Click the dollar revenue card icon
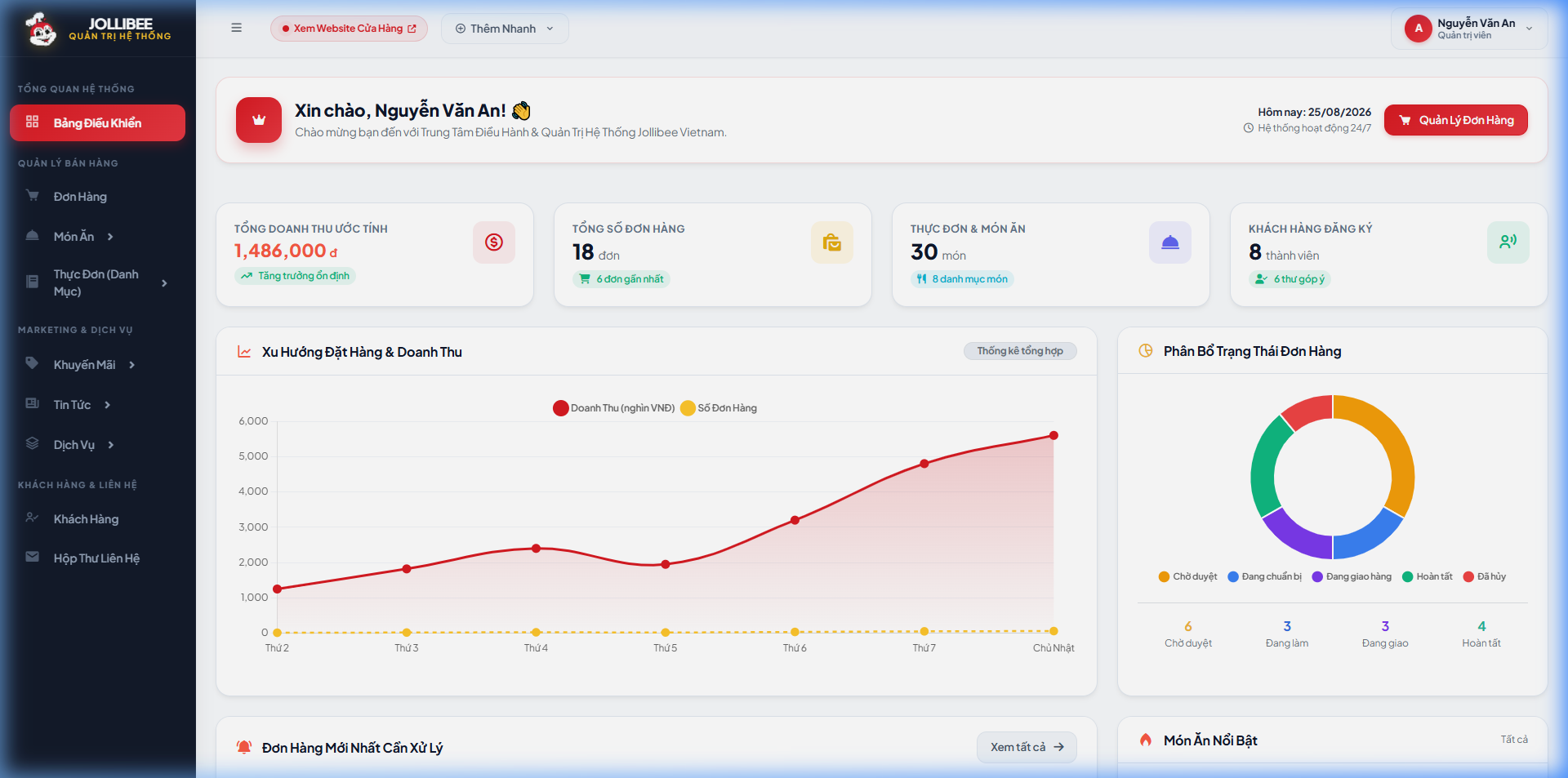 coord(494,242)
